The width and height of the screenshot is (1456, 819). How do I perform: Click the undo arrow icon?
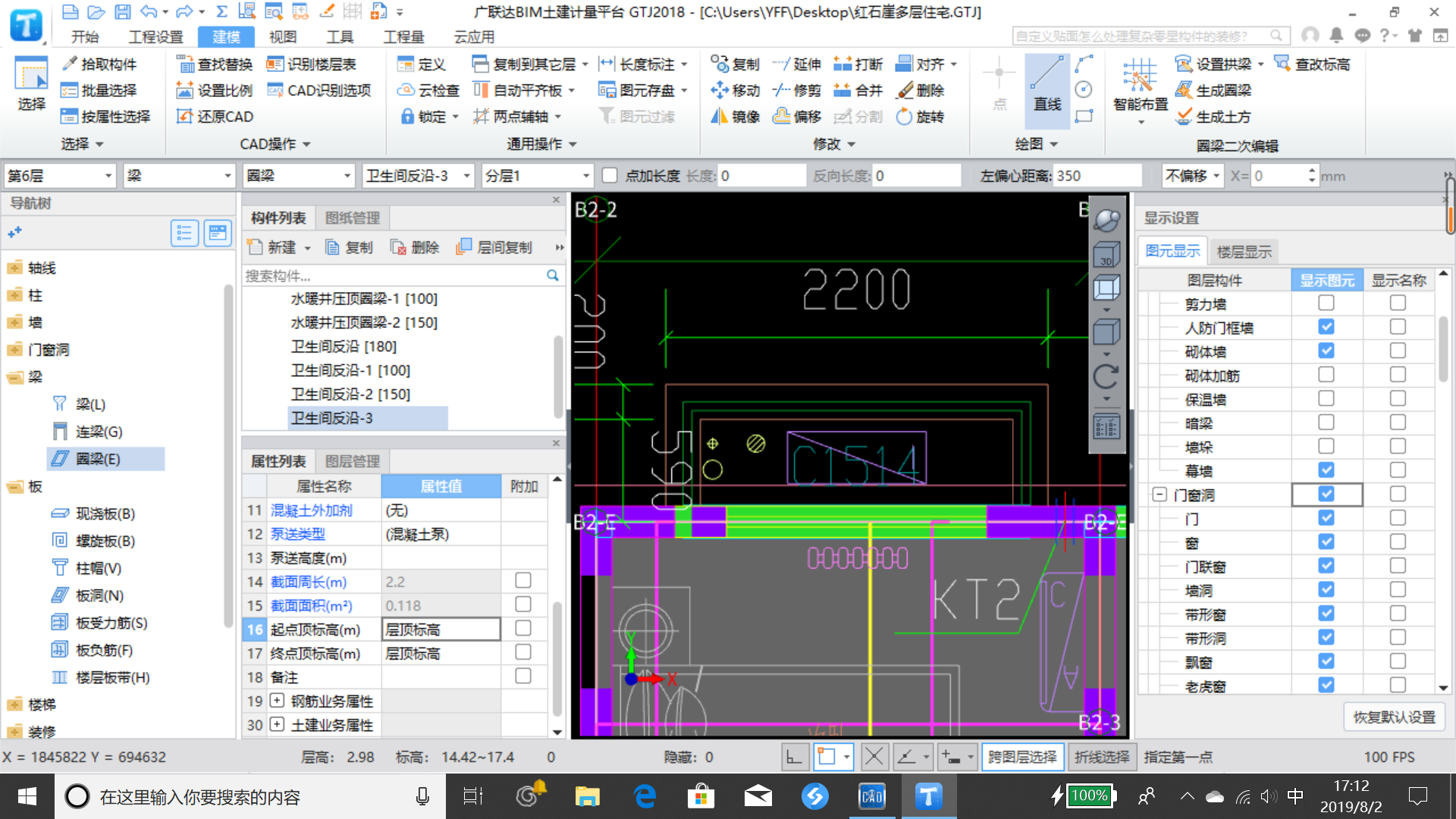(149, 11)
